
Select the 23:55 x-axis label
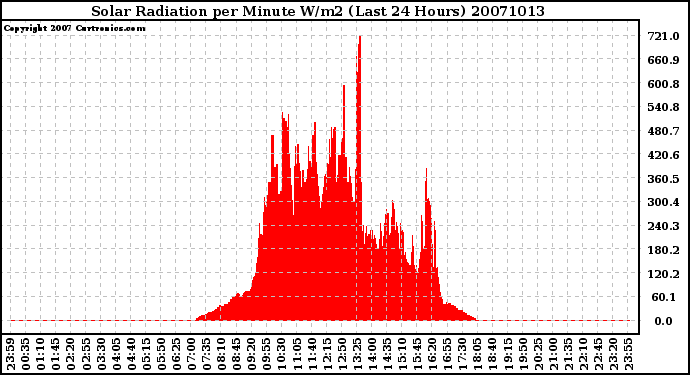pos(628,354)
